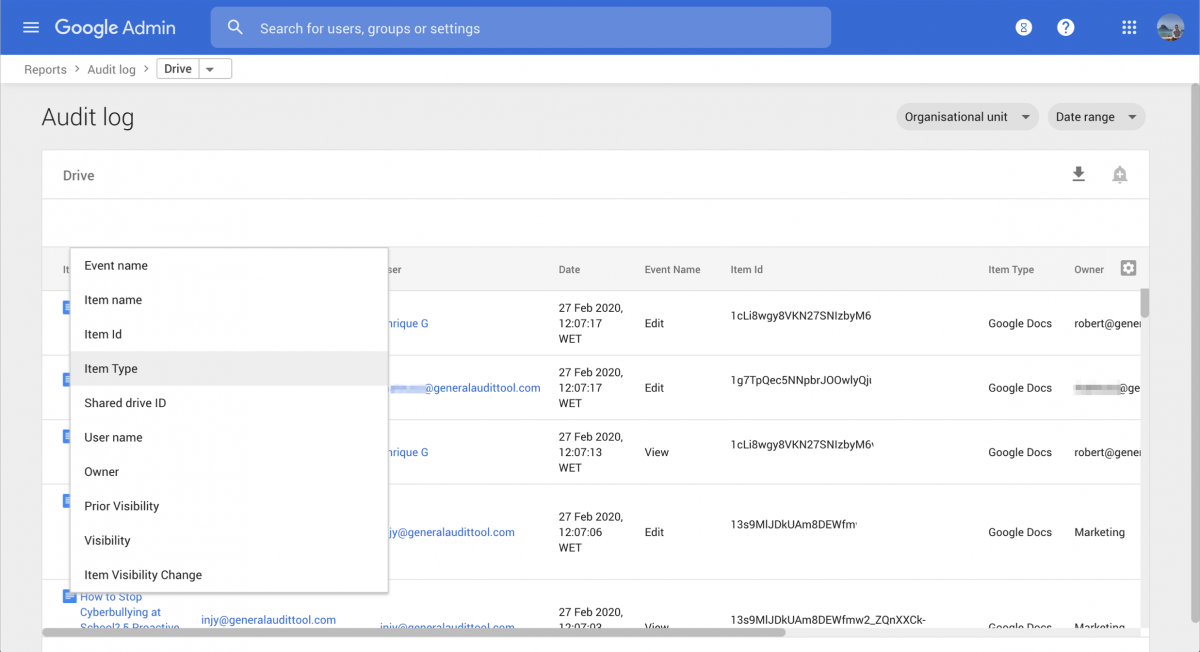Image resolution: width=1200 pixels, height=652 pixels.
Task: Click the Item Type column header
Action: tap(1011, 269)
